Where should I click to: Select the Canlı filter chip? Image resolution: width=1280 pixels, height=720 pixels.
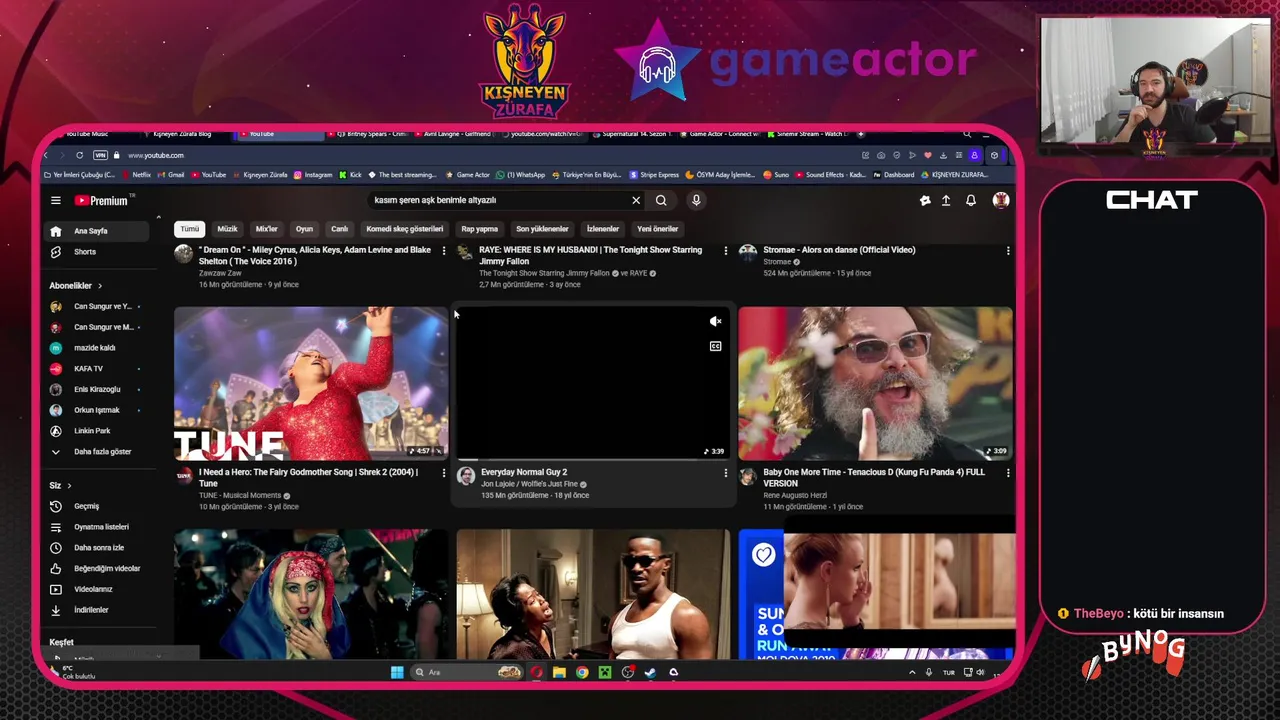click(x=340, y=229)
